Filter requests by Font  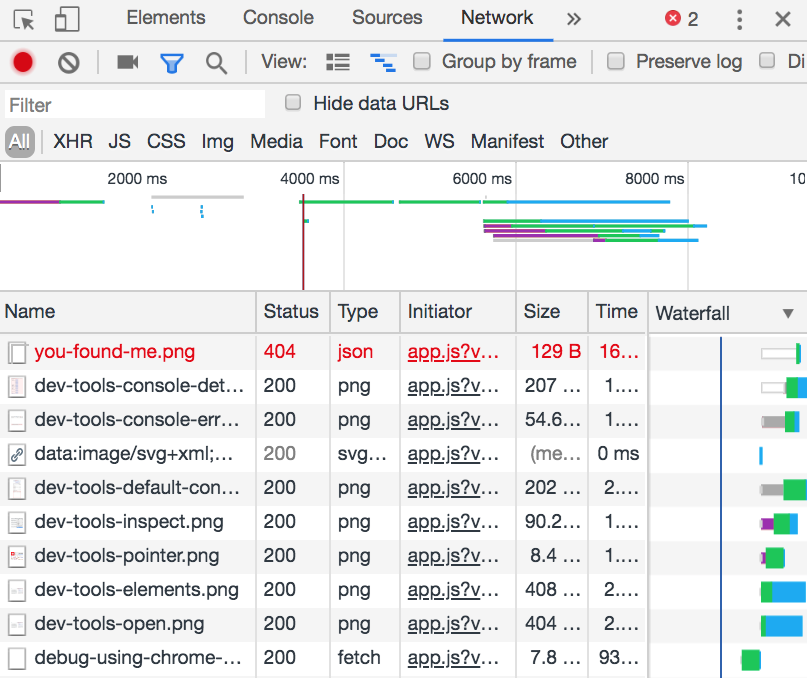pos(338,142)
